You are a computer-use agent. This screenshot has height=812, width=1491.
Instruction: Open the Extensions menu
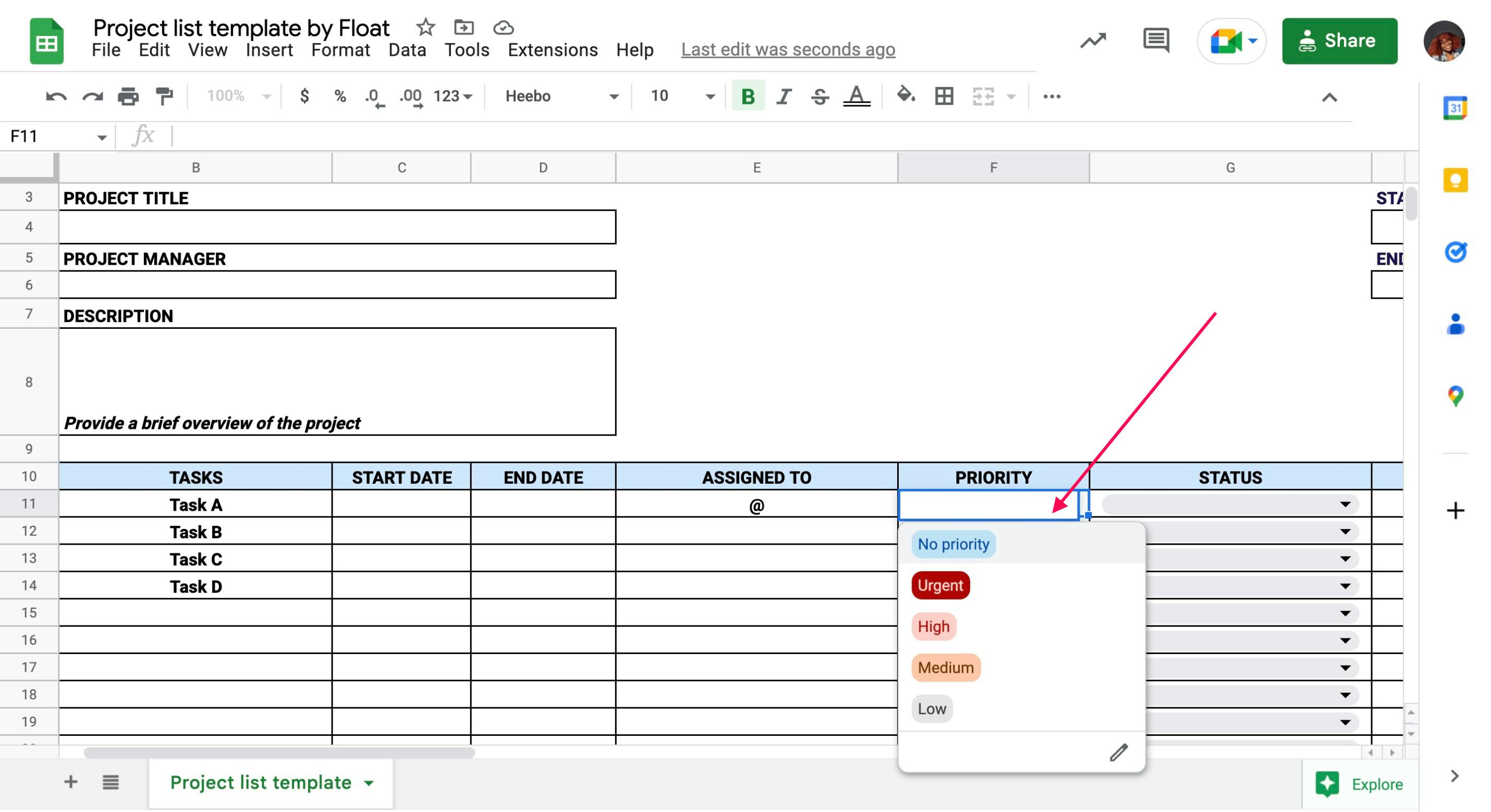[x=551, y=49]
